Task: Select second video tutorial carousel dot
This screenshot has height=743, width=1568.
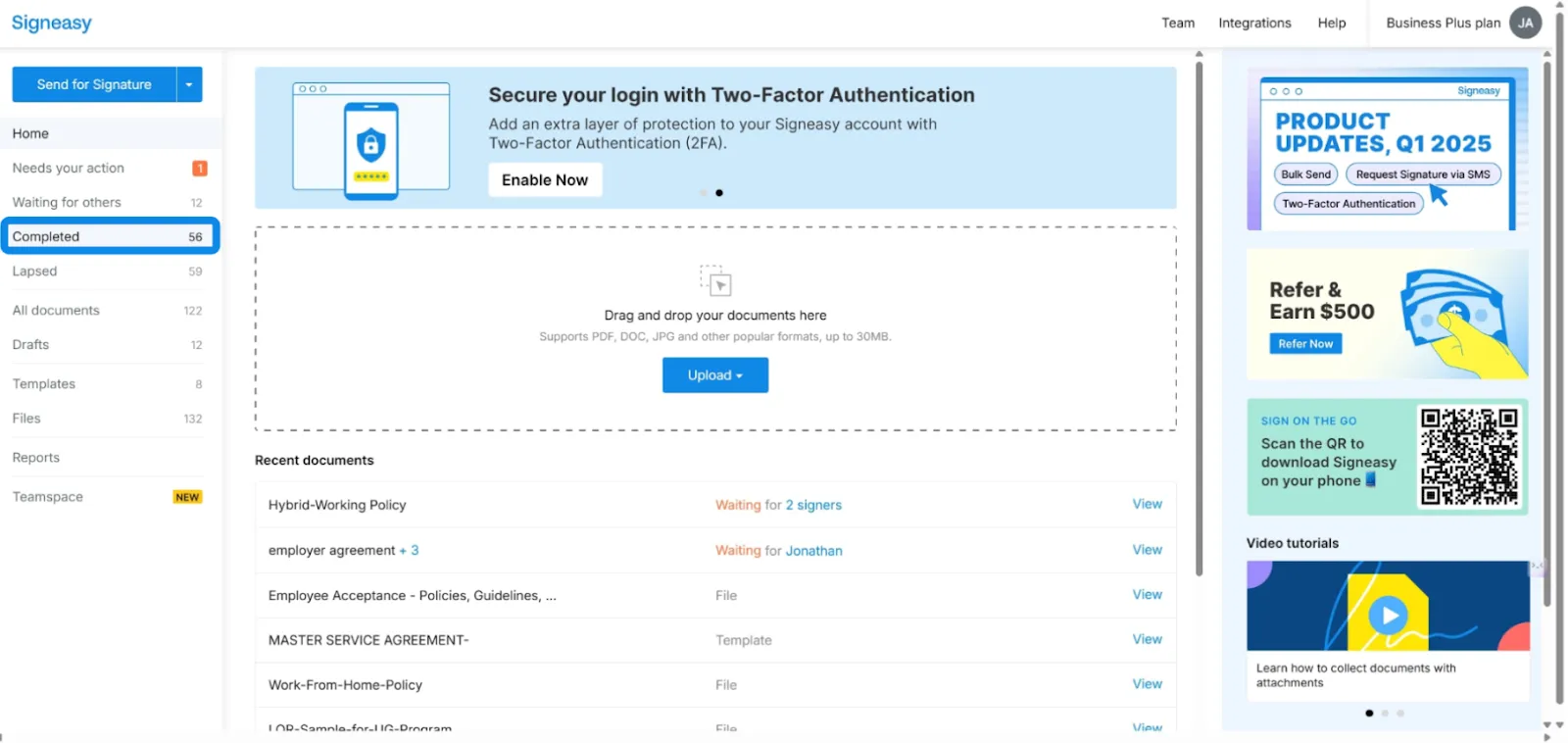Action: [x=1385, y=714]
